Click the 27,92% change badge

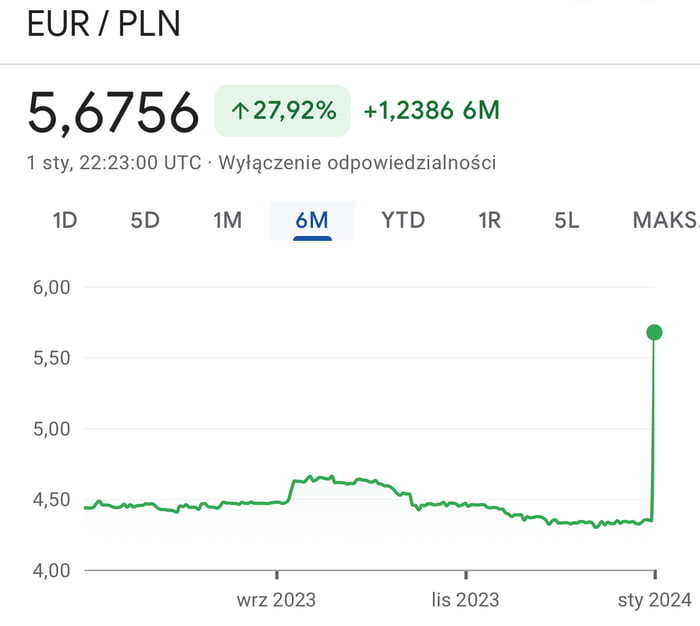click(283, 111)
